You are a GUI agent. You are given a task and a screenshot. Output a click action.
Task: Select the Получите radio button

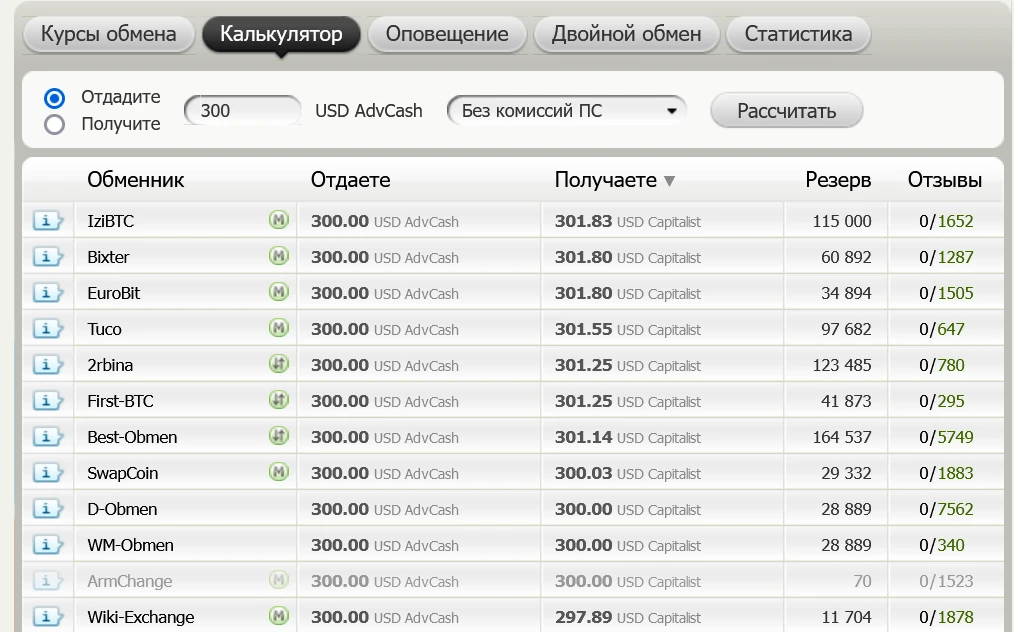pyautogui.click(x=54, y=124)
